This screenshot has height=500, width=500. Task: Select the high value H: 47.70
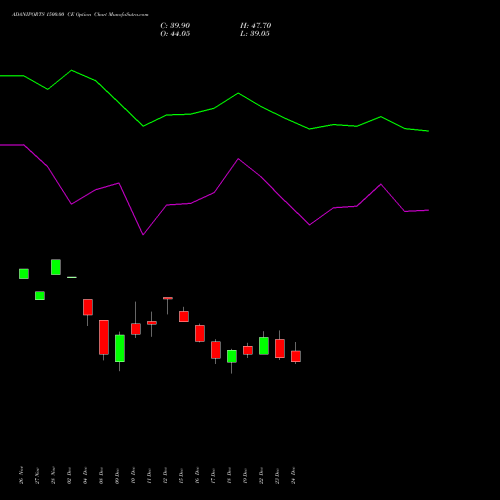pos(256,26)
